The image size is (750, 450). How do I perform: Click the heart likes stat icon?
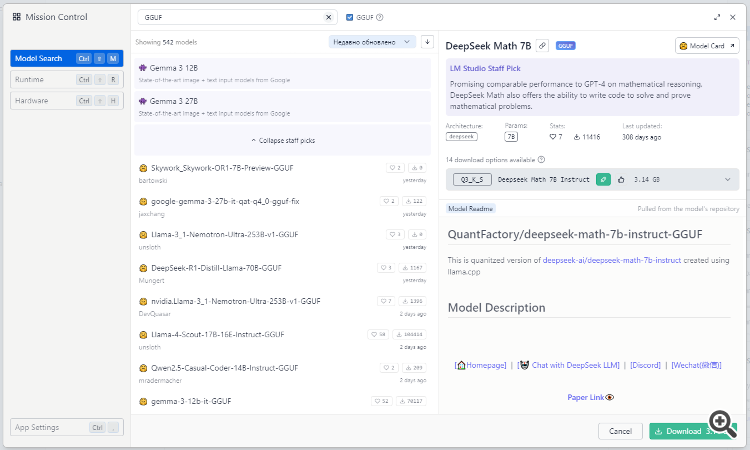click(x=553, y=137)
